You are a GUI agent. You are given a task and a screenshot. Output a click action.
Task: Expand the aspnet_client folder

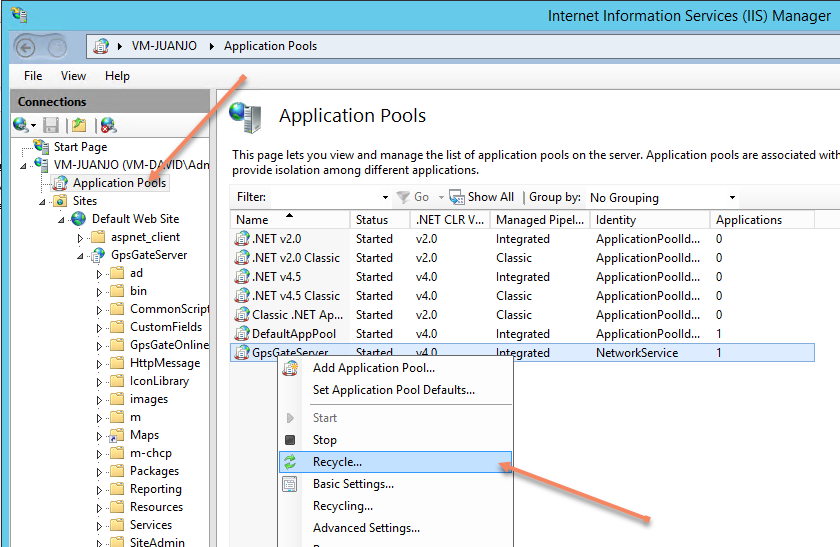tap(80, 237)
